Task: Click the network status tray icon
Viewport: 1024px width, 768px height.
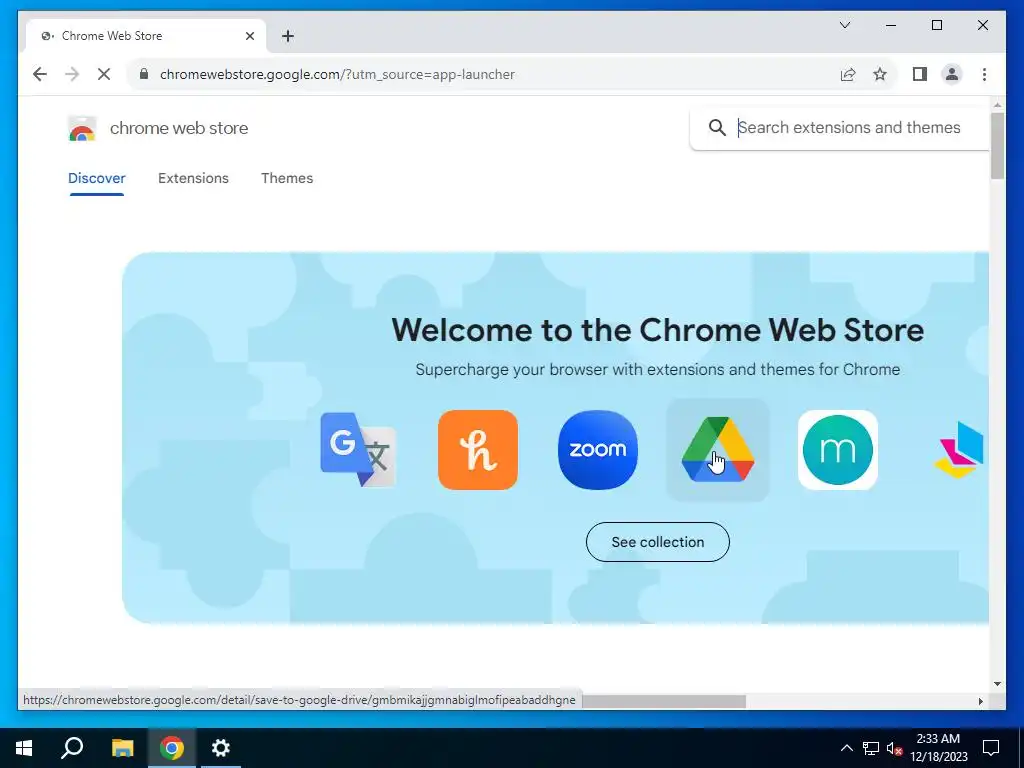Action: (x=871, y=748)
